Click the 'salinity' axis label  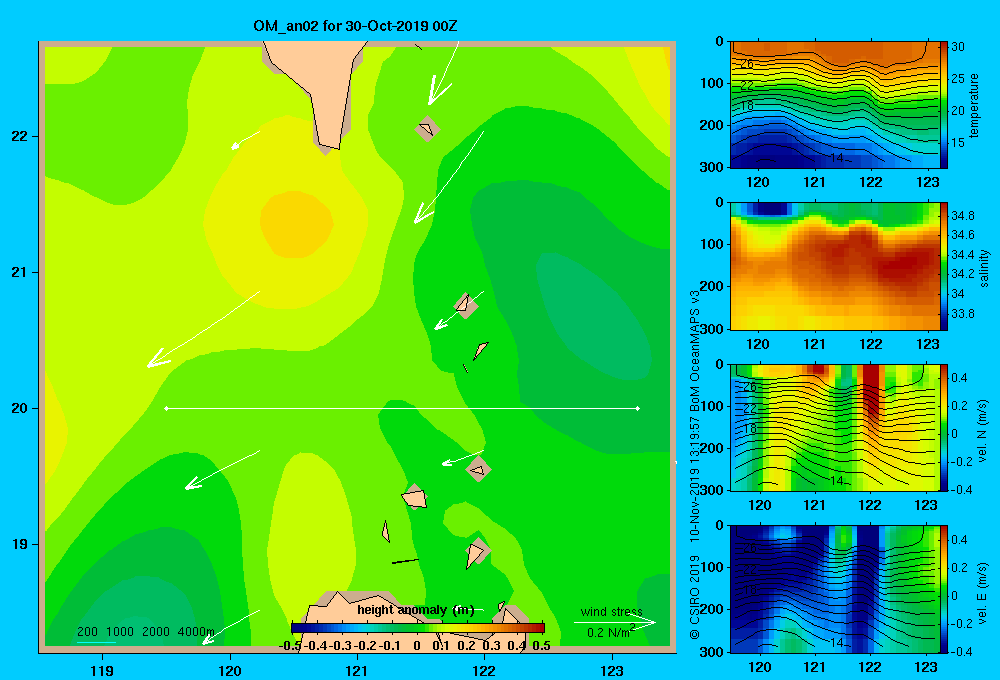coord(984,268)
